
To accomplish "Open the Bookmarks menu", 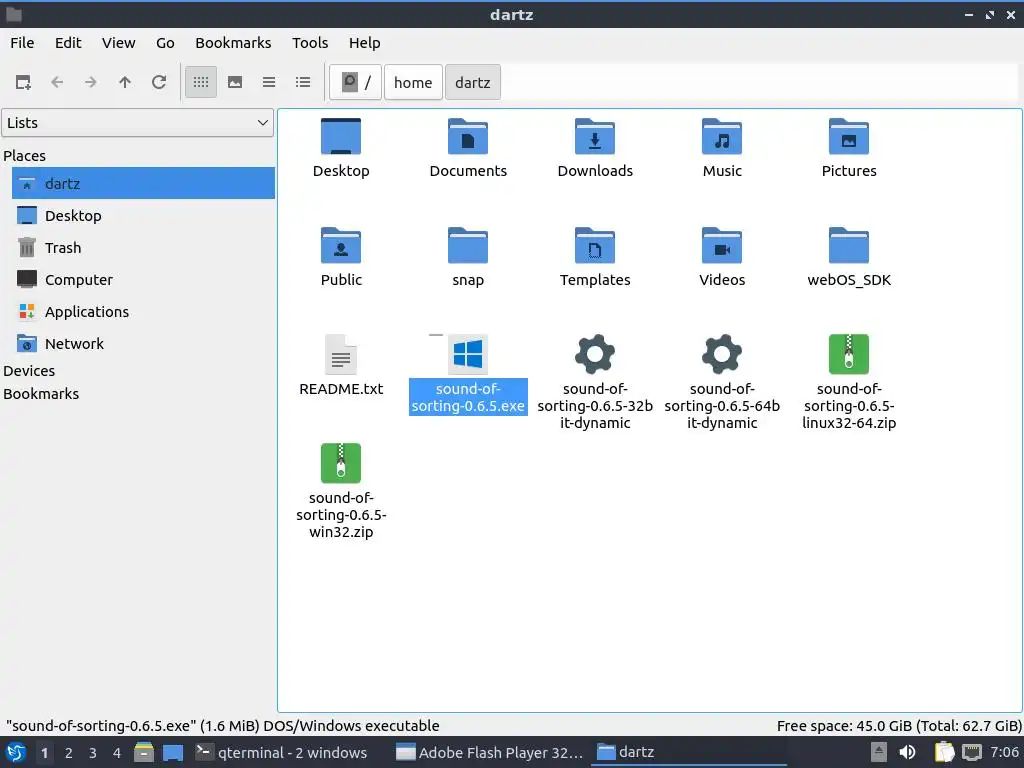I will [233, 43].
